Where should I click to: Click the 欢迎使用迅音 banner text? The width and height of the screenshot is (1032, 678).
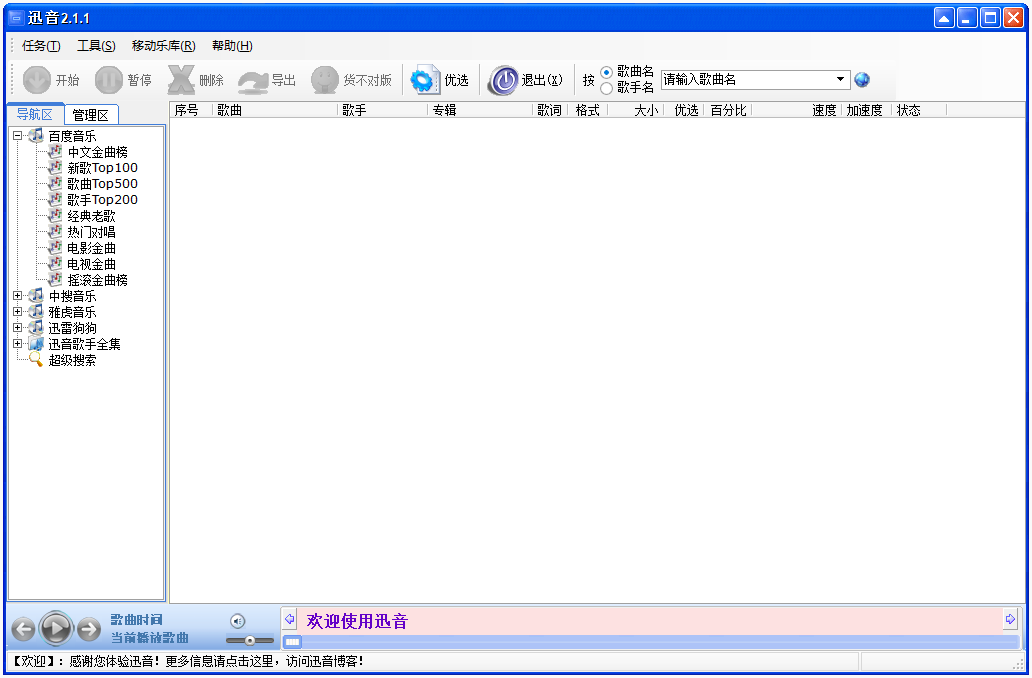pyautogui.click(x=357, y=621)
